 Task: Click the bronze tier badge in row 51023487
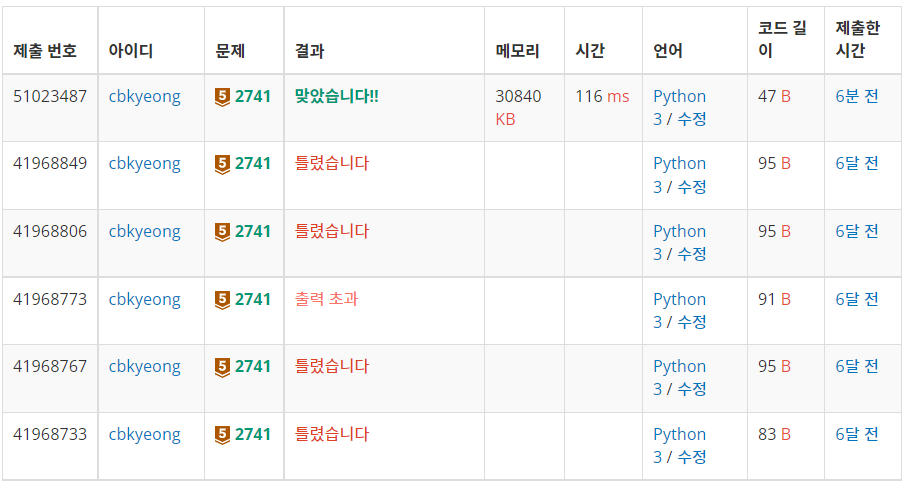pos(222,97)
